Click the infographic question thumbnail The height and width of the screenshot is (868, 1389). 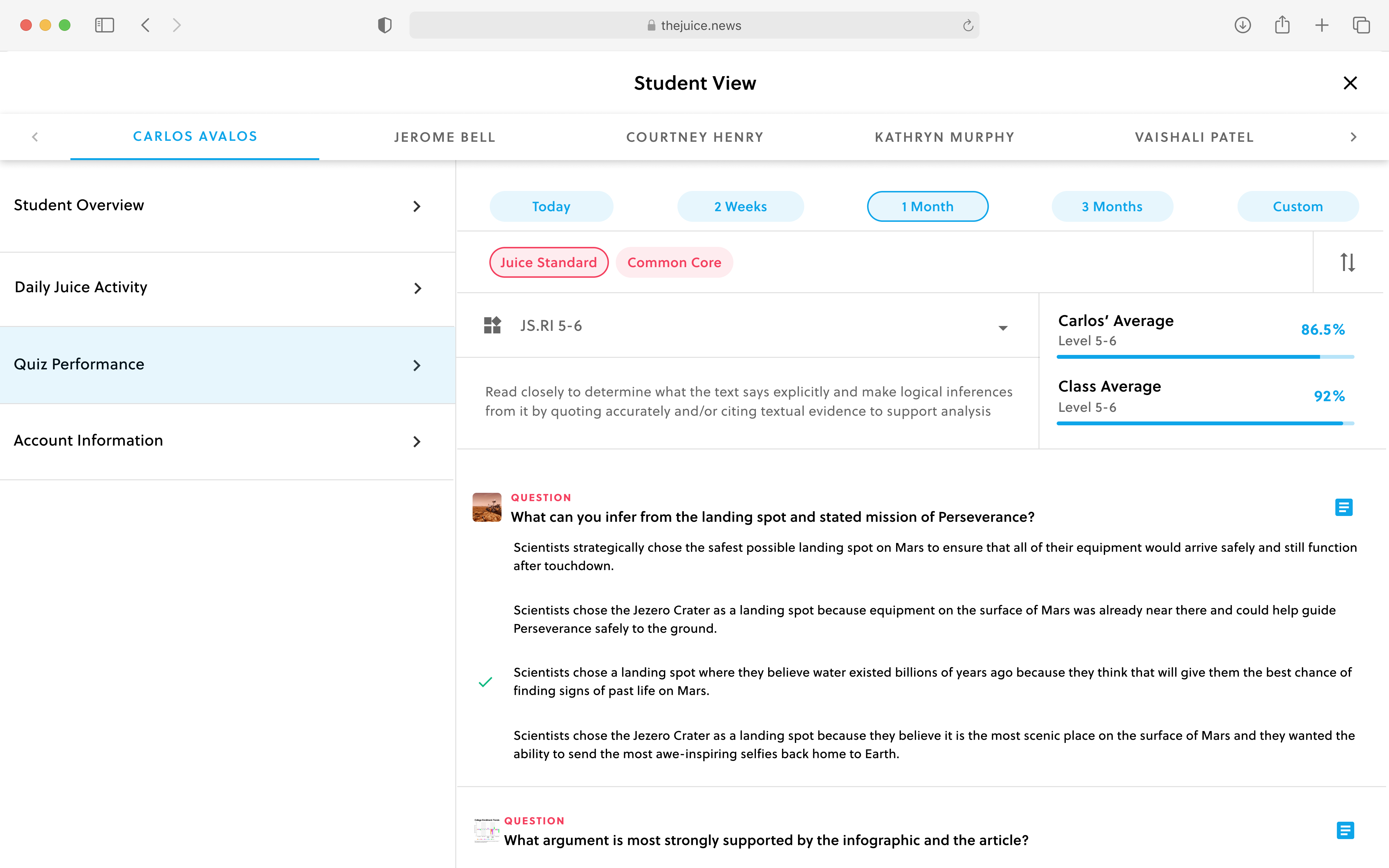coord(487,831)
